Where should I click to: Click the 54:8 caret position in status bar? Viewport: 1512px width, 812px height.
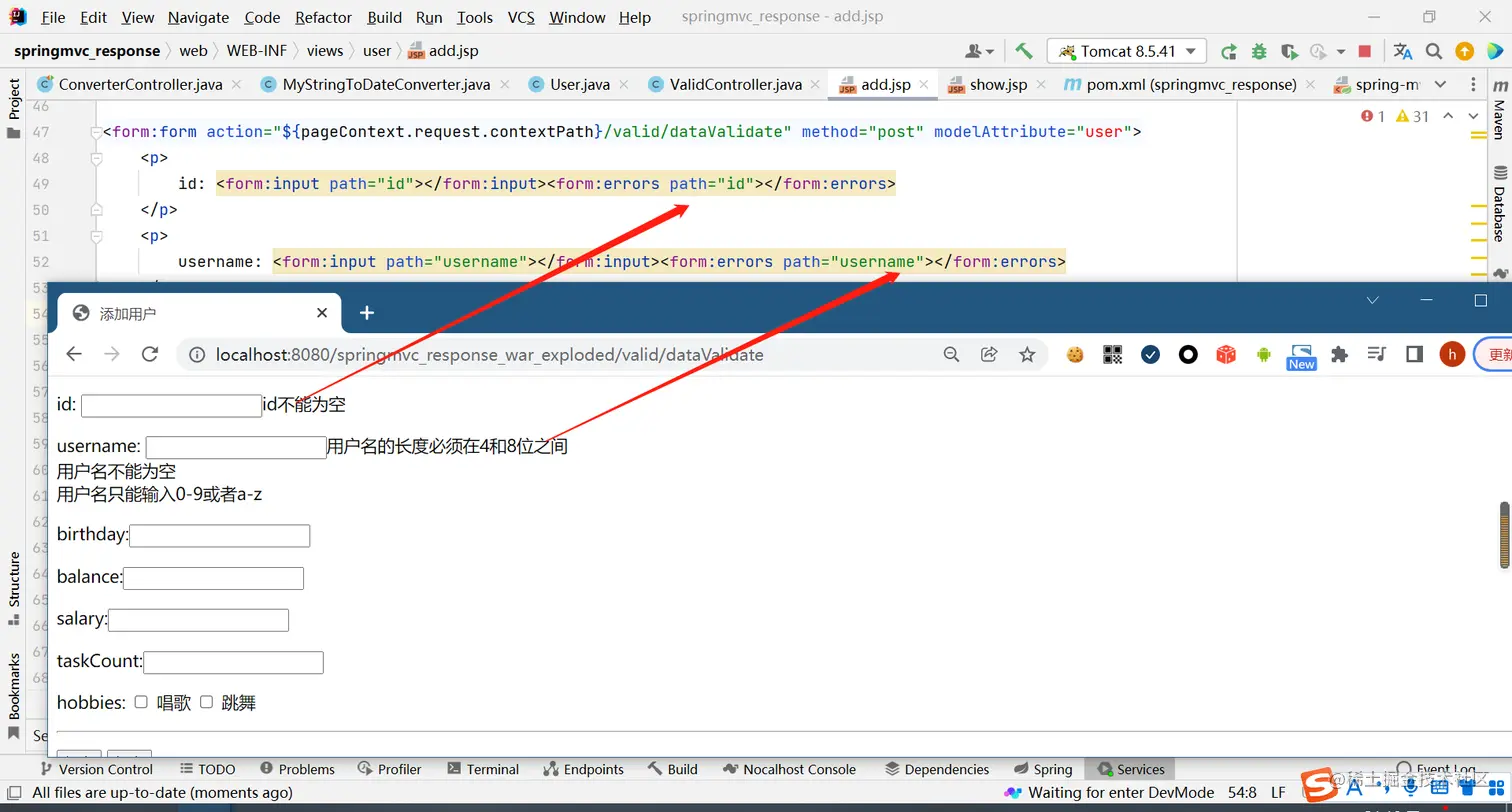[x=1242, y=793]
